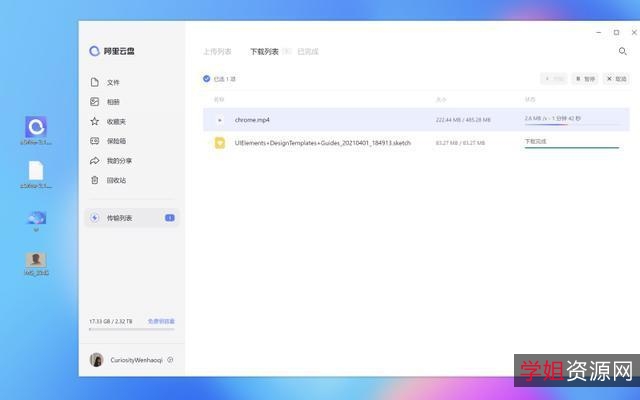Screen dimensions: 640x400
Task: Click the 222.44 MB / 485.28 MB size
Action: (x=463, y=120)
